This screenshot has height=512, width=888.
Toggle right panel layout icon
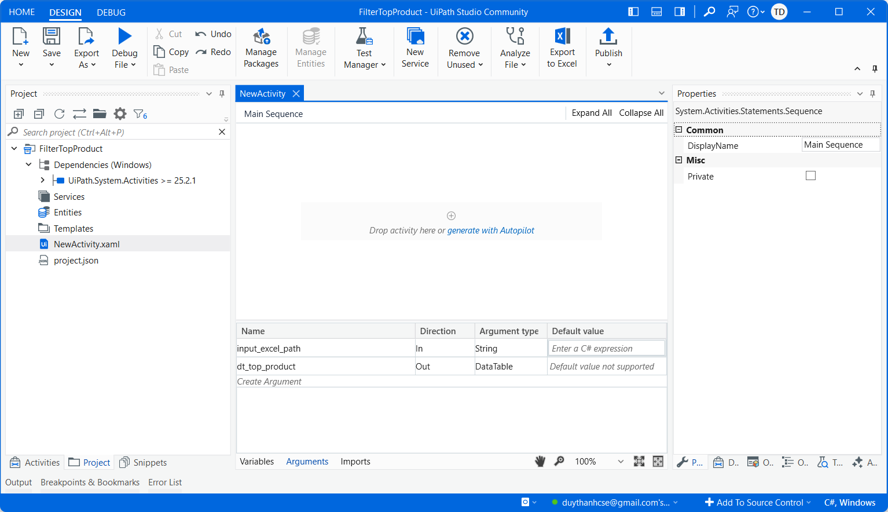[680, 11]
